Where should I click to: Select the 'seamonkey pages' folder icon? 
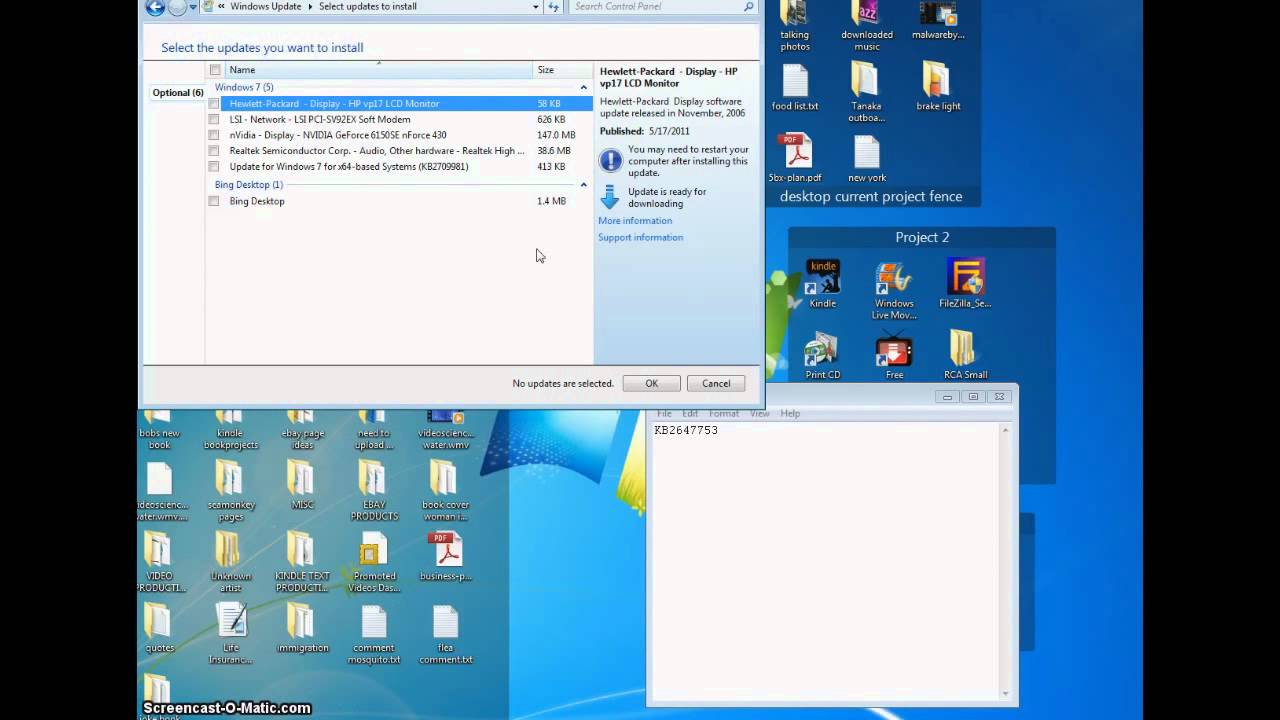pyautogui.click(x=231, y=491)
